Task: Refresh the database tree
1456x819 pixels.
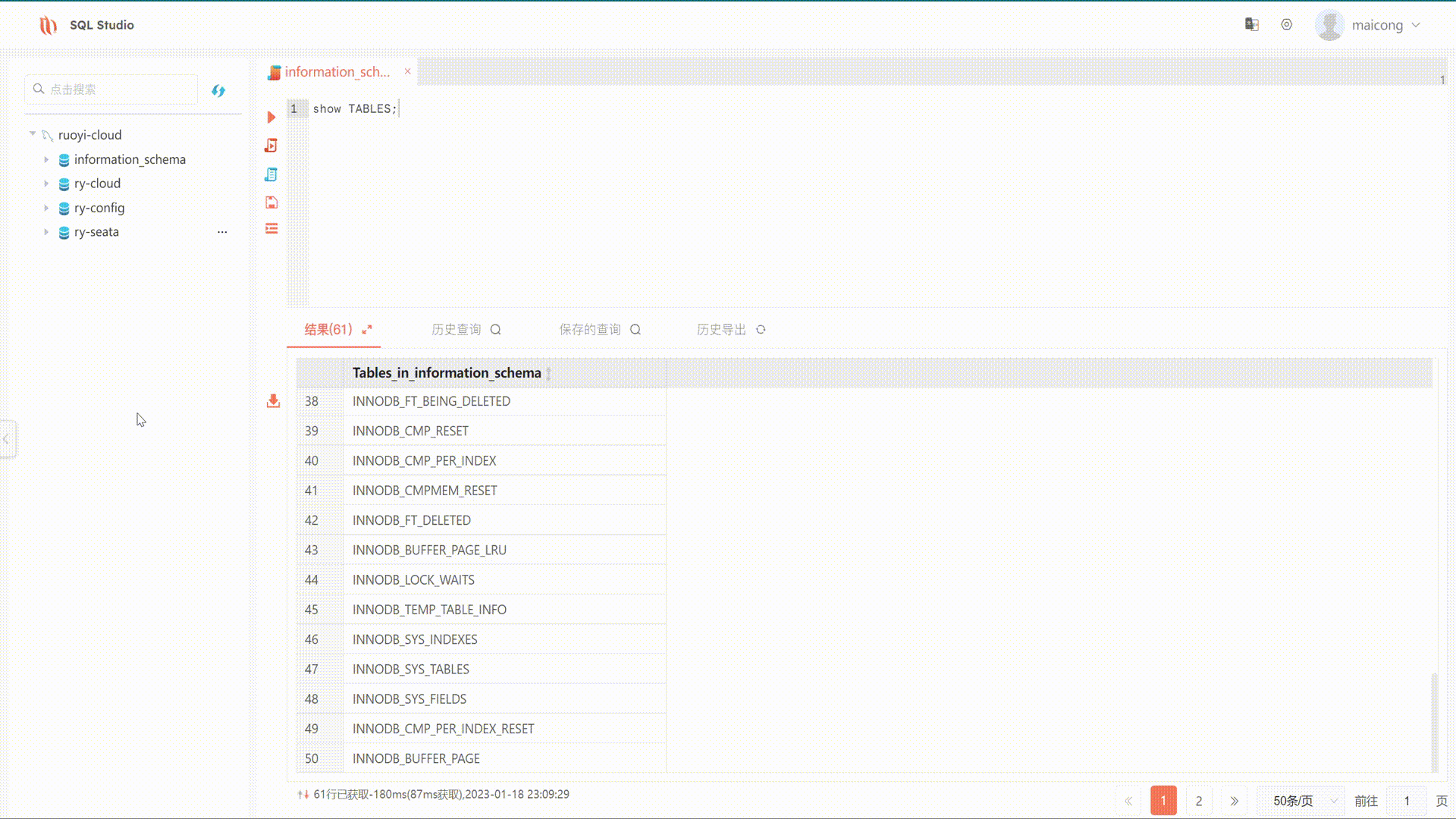Action: [218, 91]
